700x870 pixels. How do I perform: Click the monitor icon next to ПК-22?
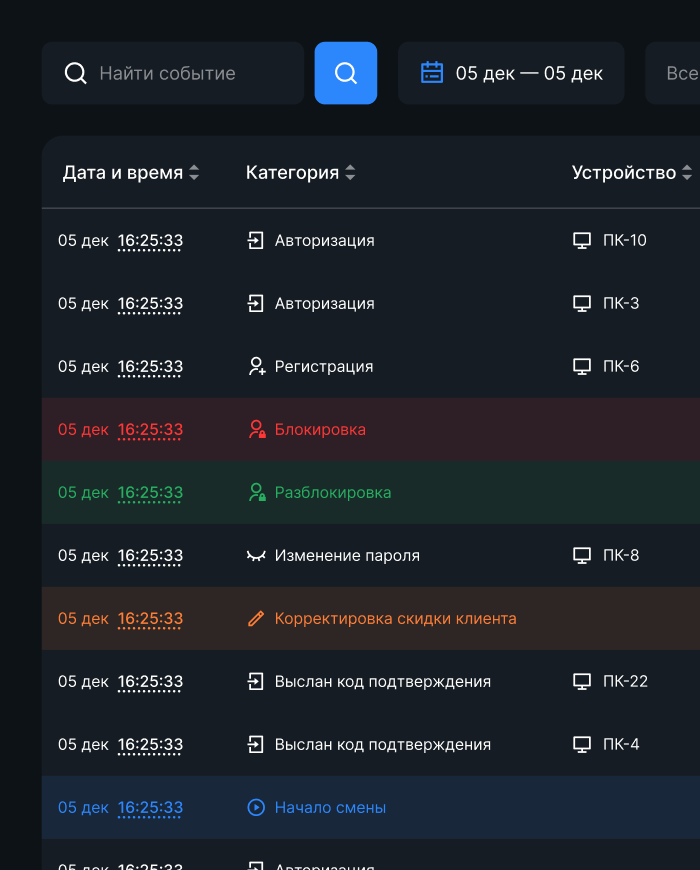582,682
